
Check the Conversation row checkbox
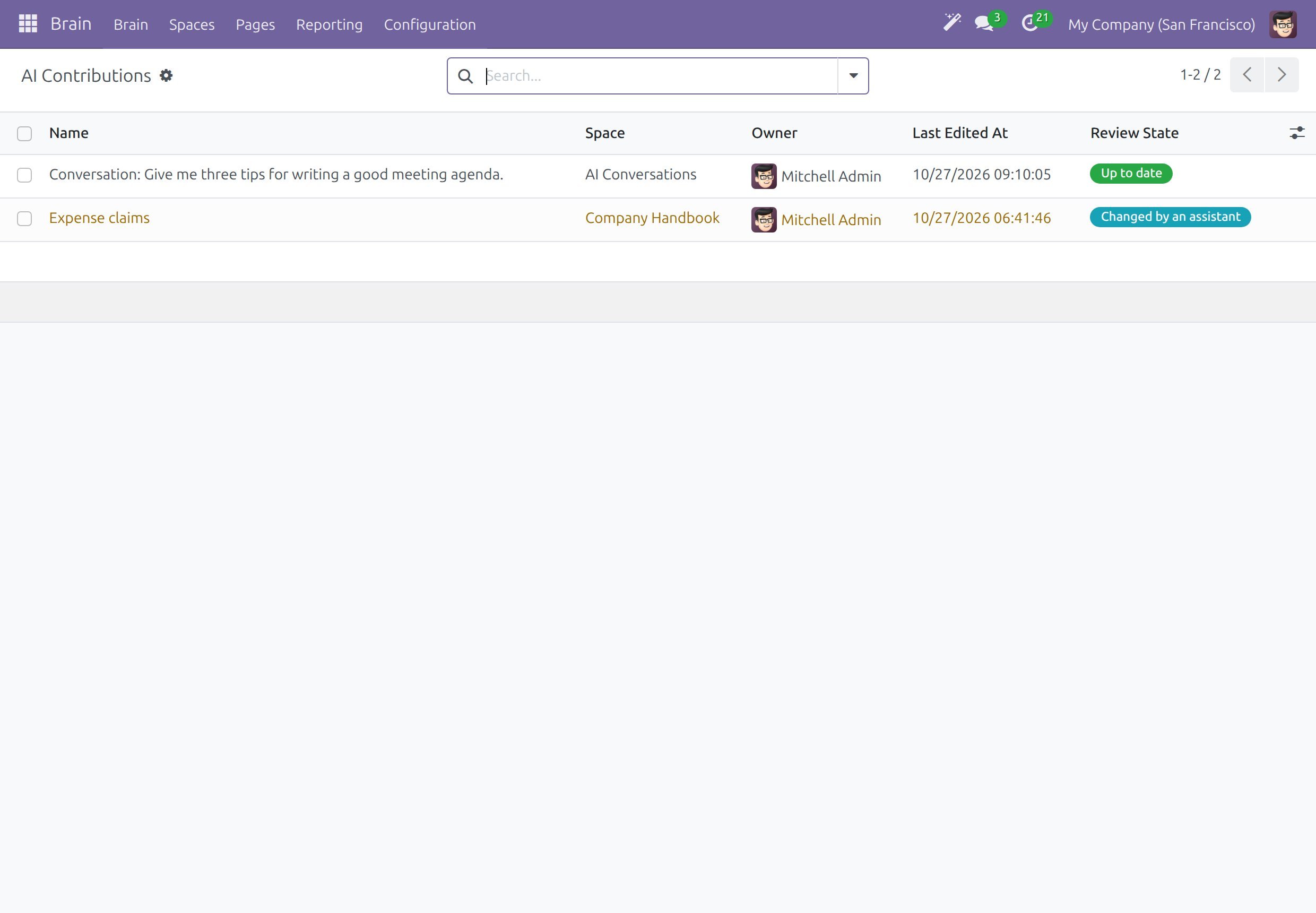pyautogui.click(x=24, y=175)
